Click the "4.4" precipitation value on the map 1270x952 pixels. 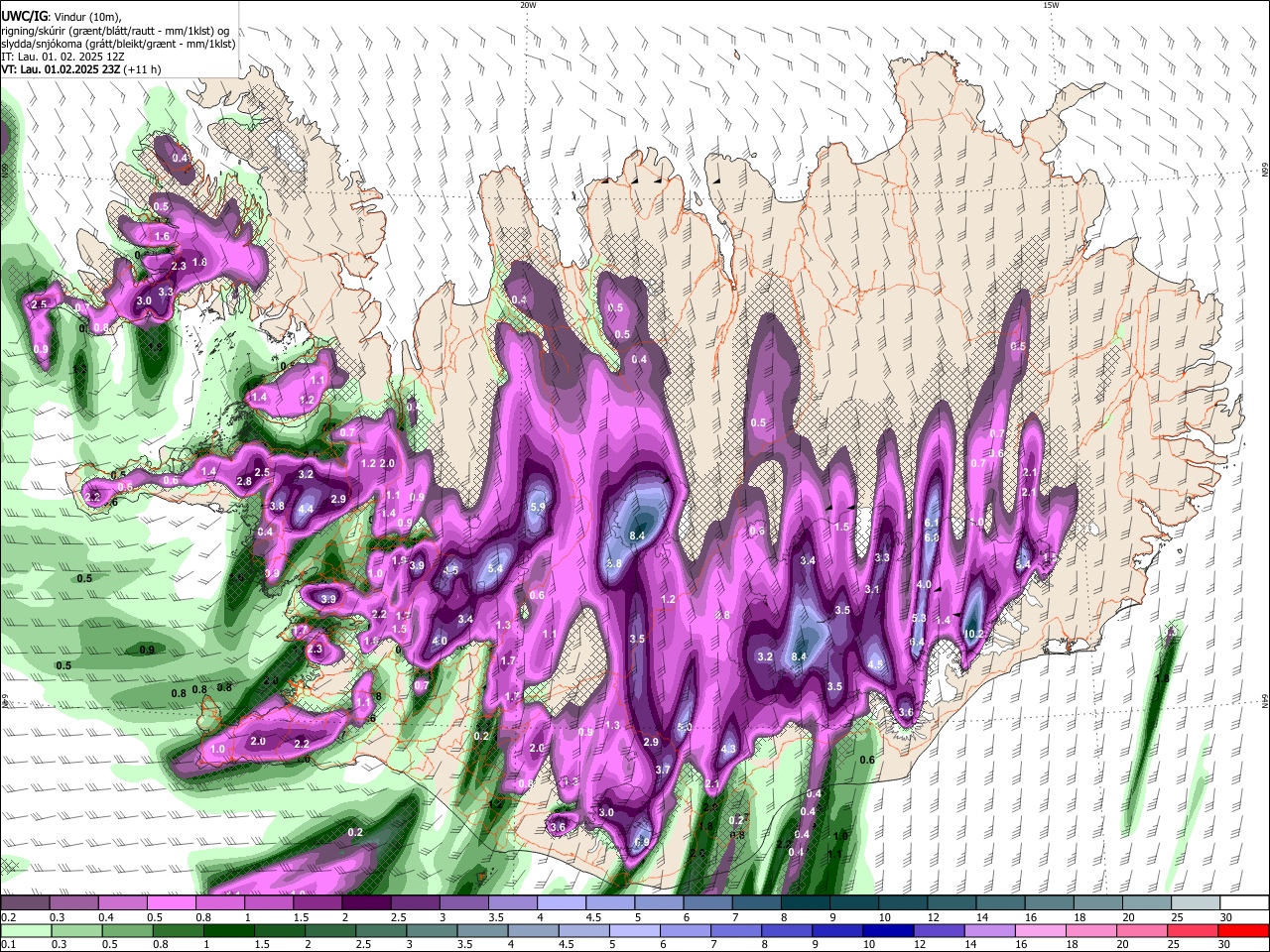coord(306,509)
